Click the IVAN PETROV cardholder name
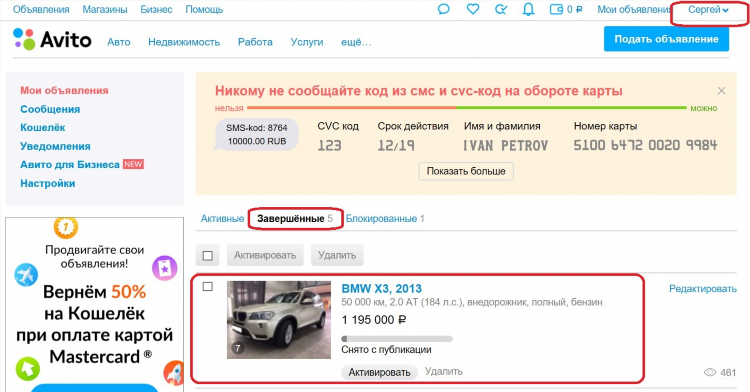The image size is (750, 392). click(x=505, y=145)
